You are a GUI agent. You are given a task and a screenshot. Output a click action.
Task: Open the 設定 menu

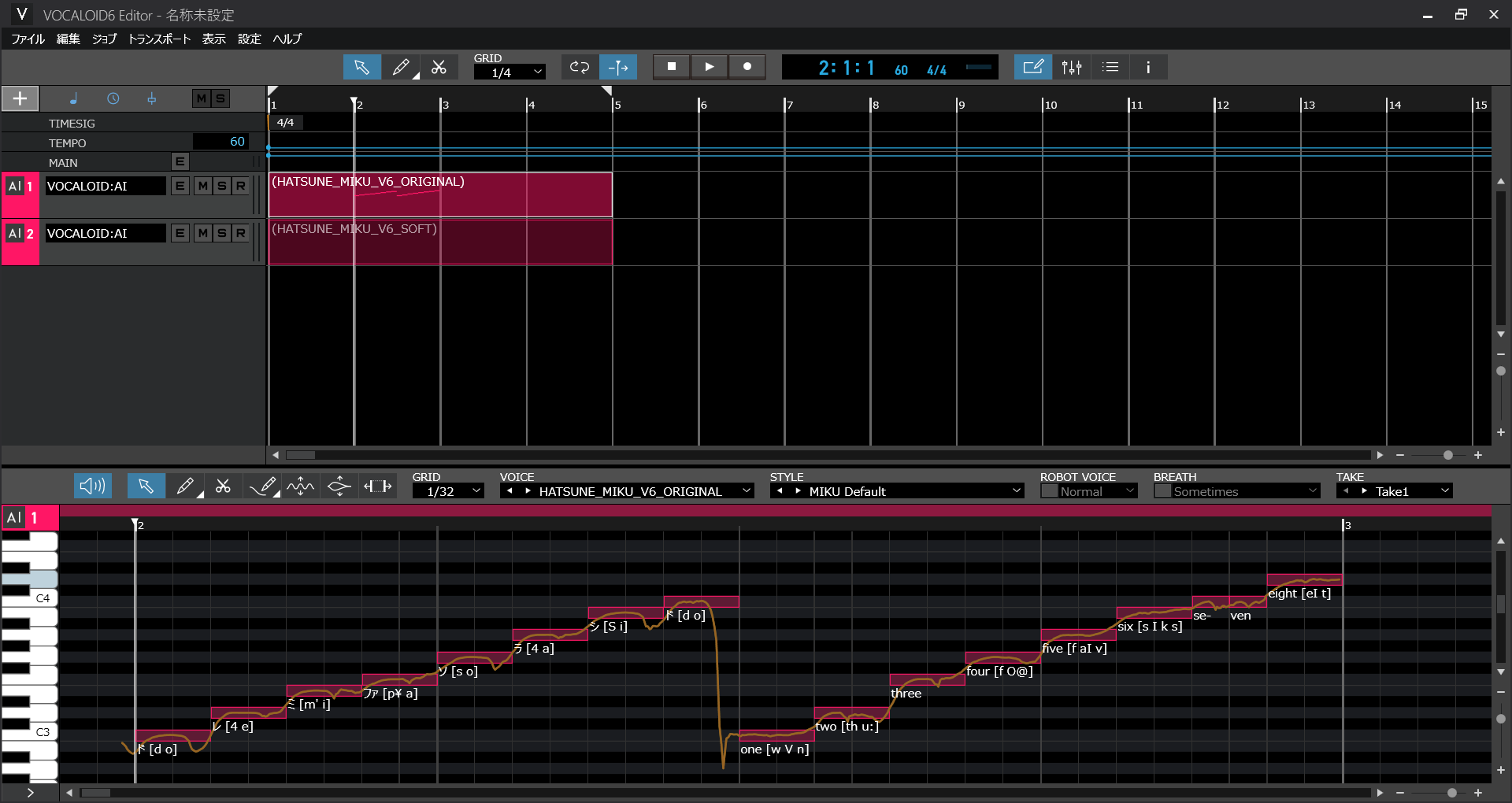250,39
